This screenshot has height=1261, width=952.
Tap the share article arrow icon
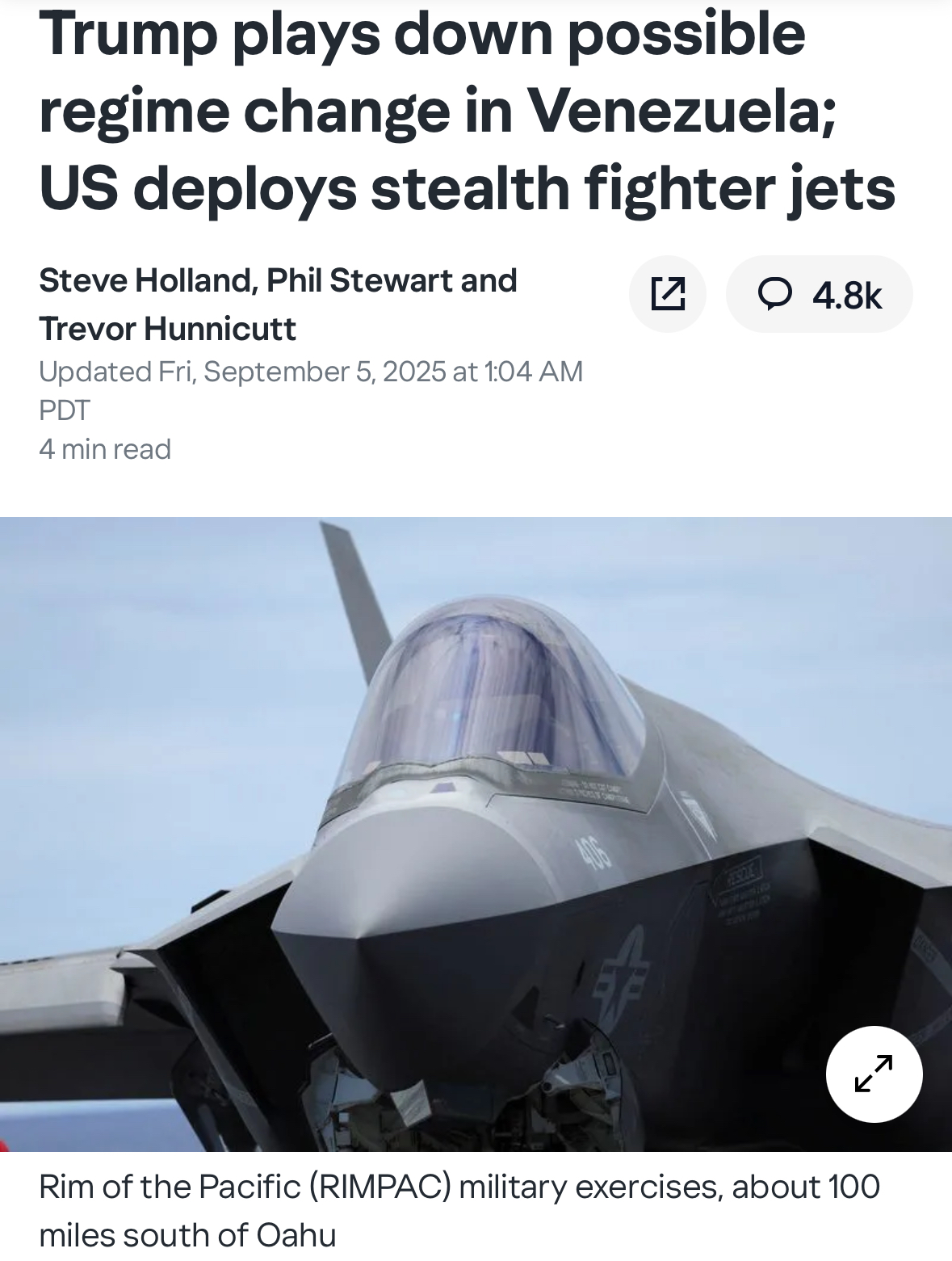click(668, 294)
